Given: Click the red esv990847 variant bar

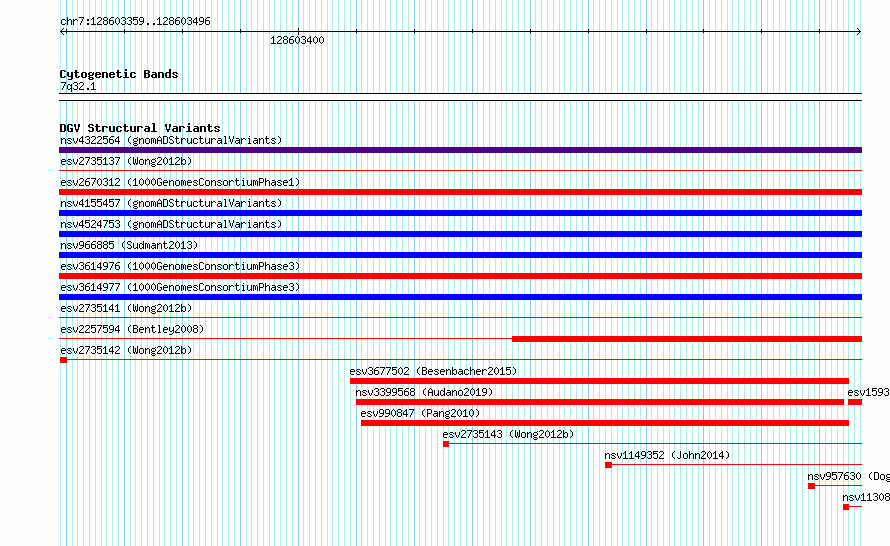Looking at the screenshot, I should point(604,423).
